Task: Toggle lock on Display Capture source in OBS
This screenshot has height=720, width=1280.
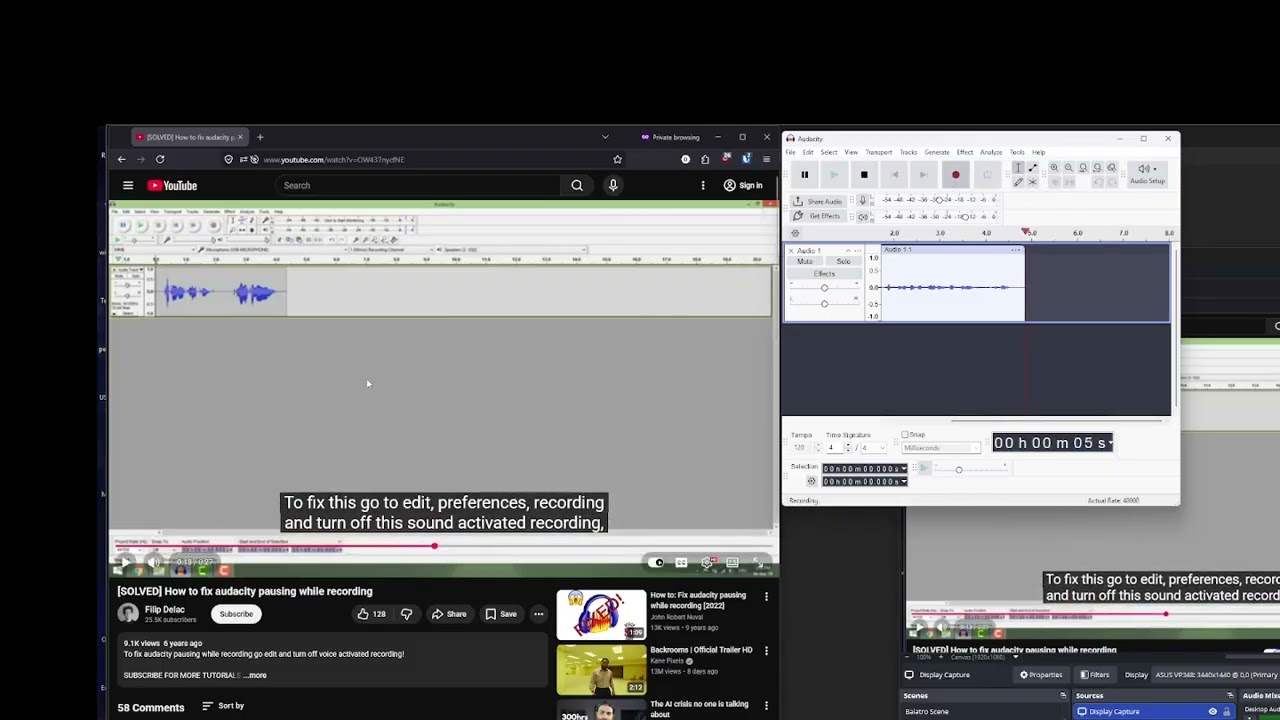Action: (x=1227, y=712)
